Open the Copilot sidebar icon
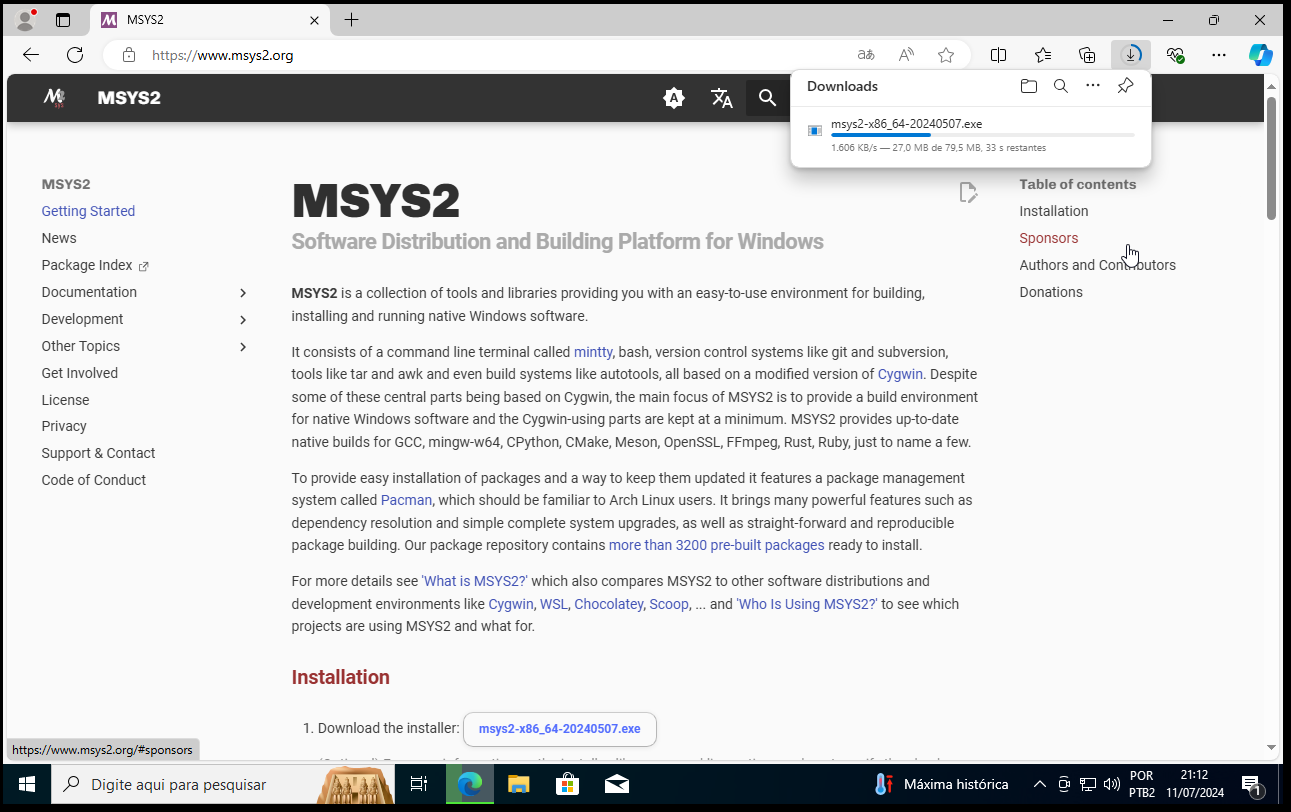1291x812 pixels. click(1261, 55)
